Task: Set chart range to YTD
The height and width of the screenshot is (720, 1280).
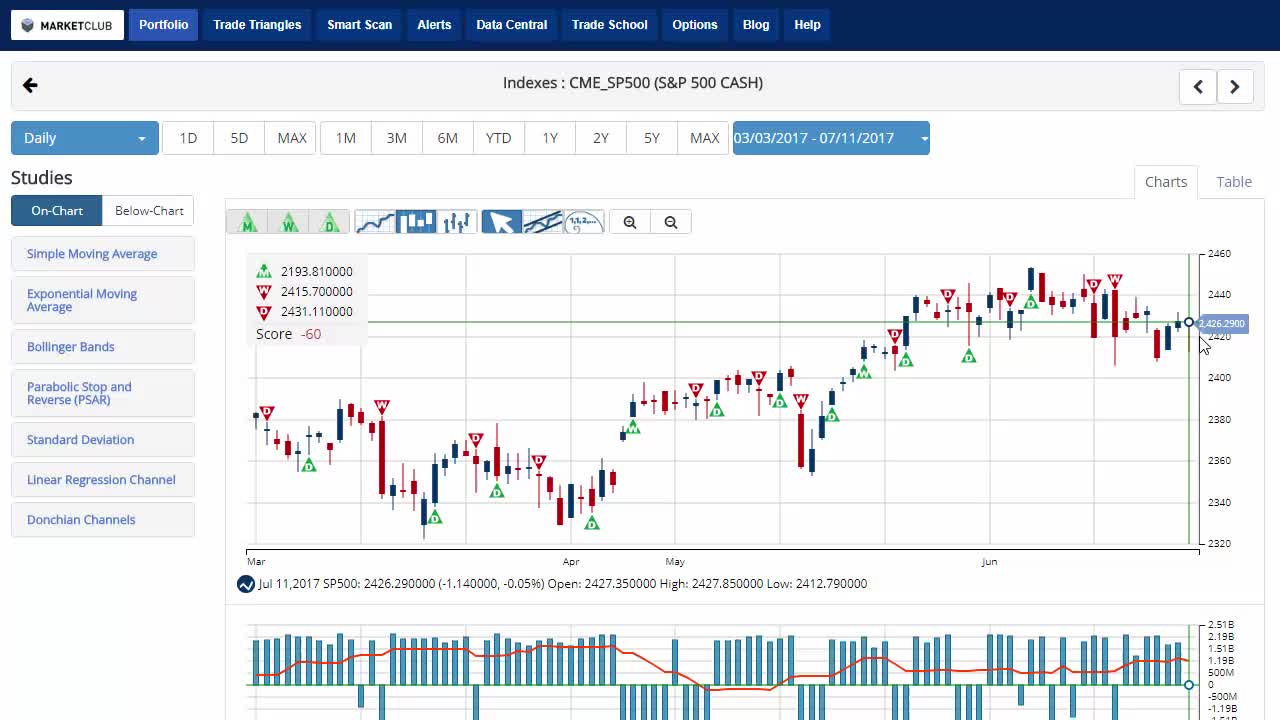Action: tap(499, 138)
